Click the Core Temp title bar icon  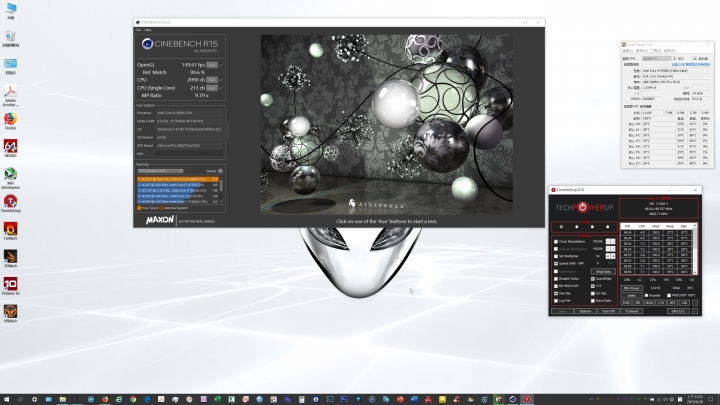624,45
